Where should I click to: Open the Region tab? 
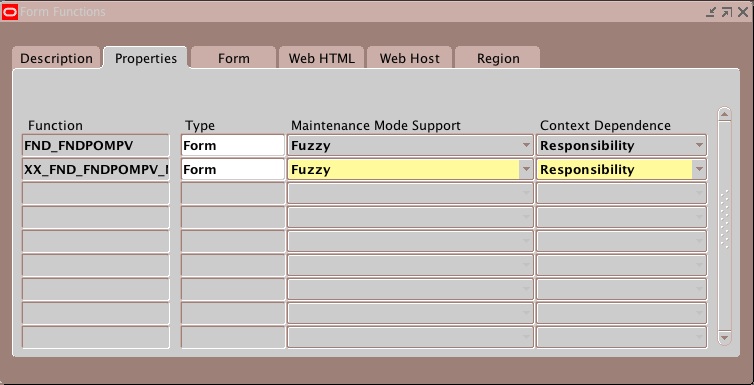(x=498, y=58)
